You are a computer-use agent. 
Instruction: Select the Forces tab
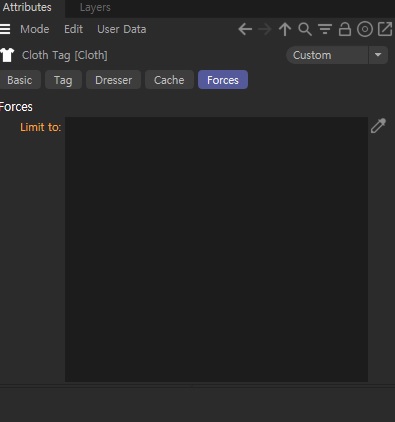pos(223,80)
